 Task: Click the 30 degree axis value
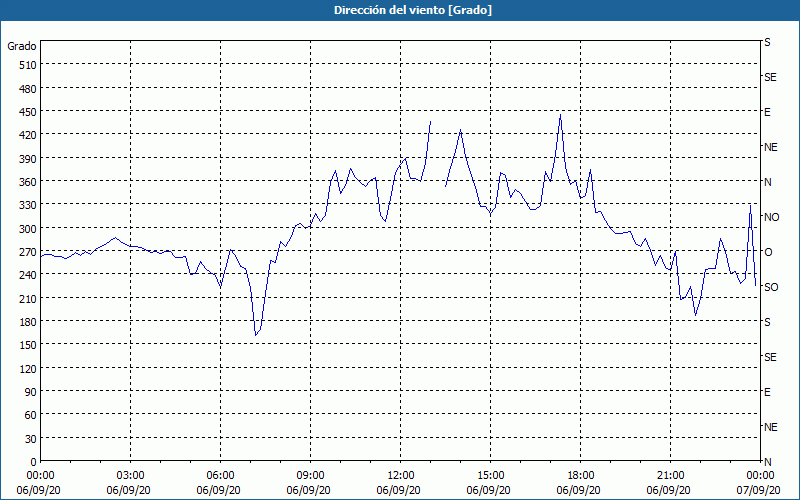pyautogui.click(x=31, y=439)
